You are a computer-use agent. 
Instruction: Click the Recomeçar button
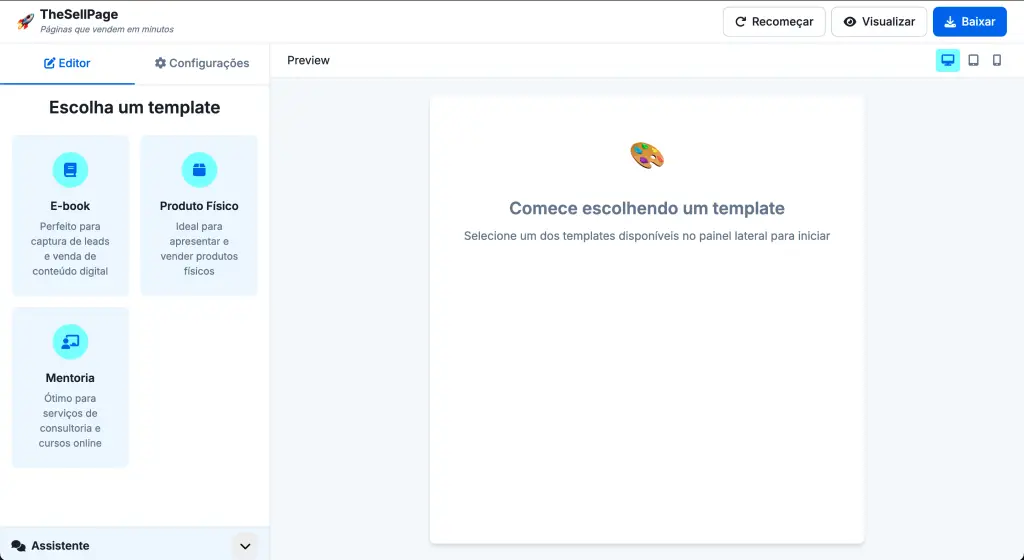point(774,22)
